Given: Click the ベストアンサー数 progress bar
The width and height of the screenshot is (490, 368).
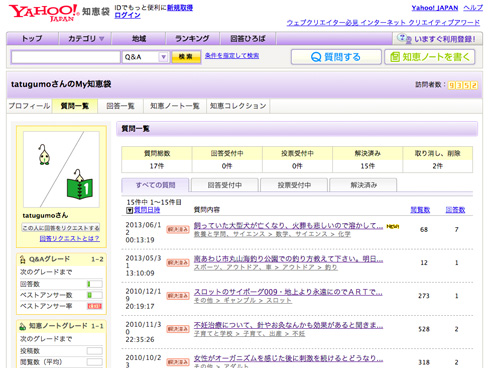Looking at the screenshot, I should [95, 295].
